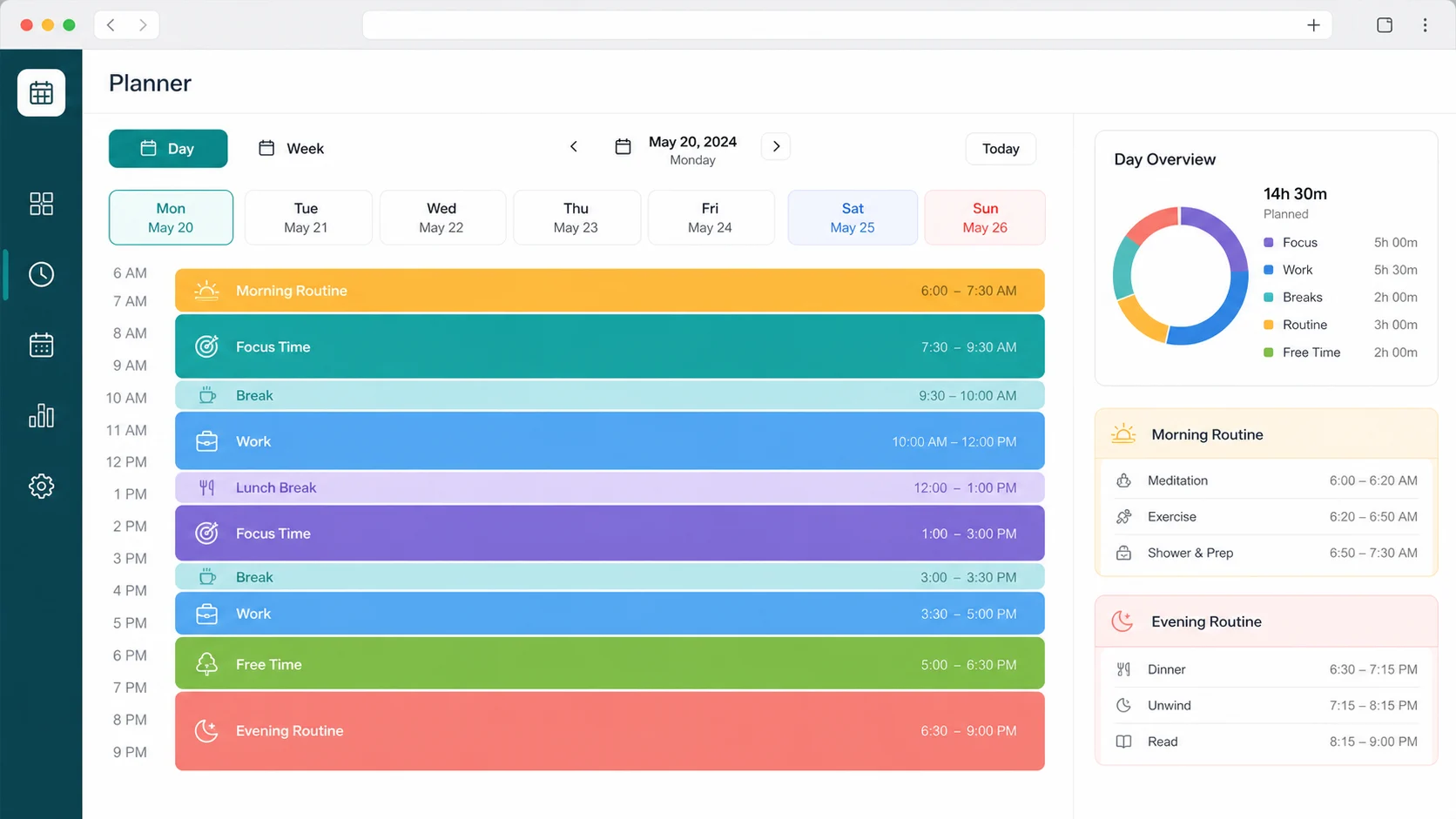The image size is (1456, 819).
Task: Select the Wed May 22 day tab
Action: pos(442,218)
